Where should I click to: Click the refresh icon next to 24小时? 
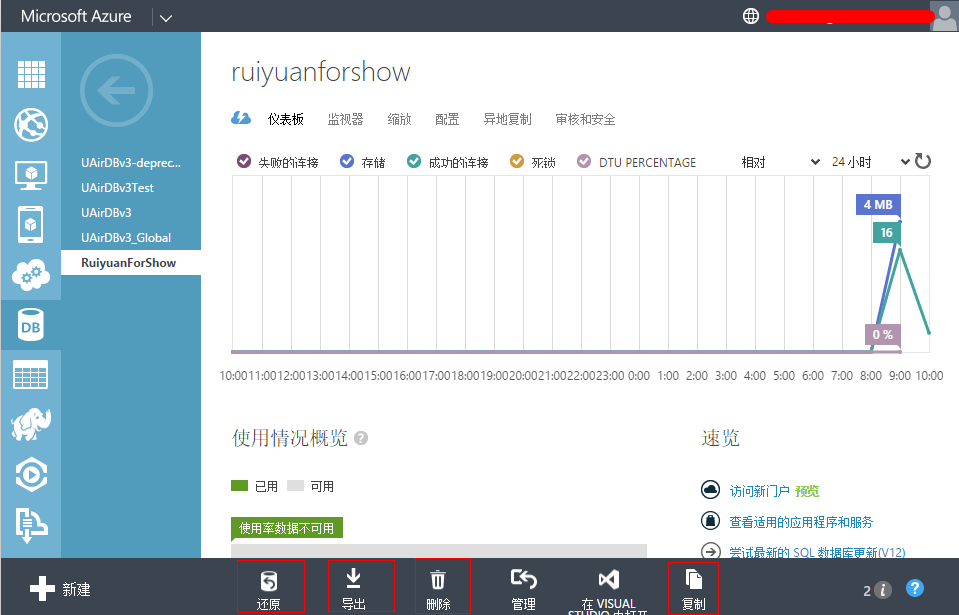pyautogui.click(x=921, y=160)
